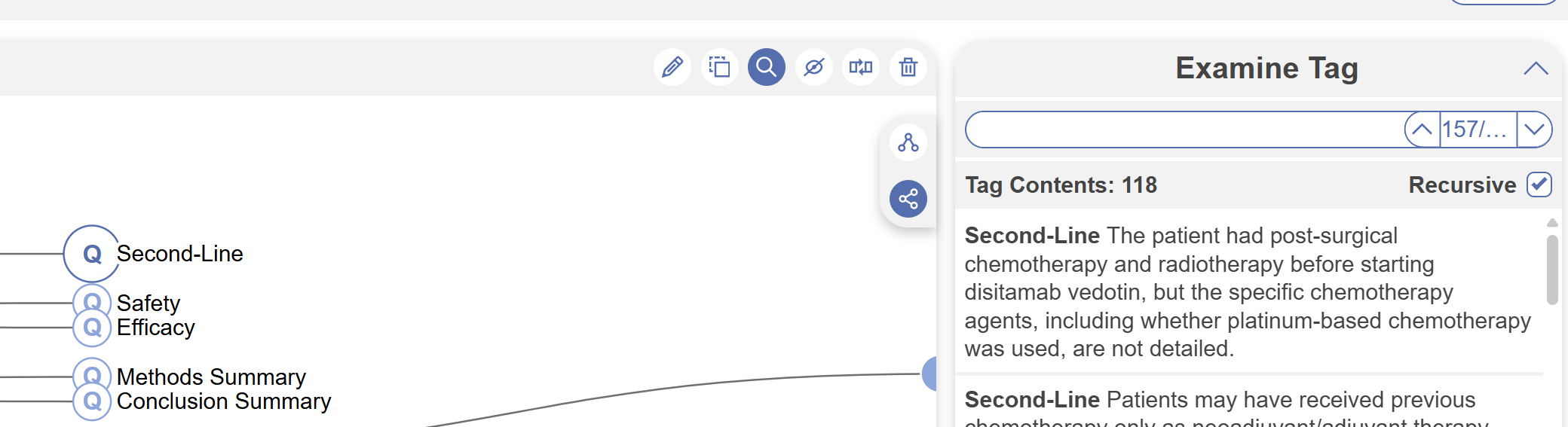Collapse the Examine Tag panel
Screen dimensions: 1568x427
point(1535,69)
